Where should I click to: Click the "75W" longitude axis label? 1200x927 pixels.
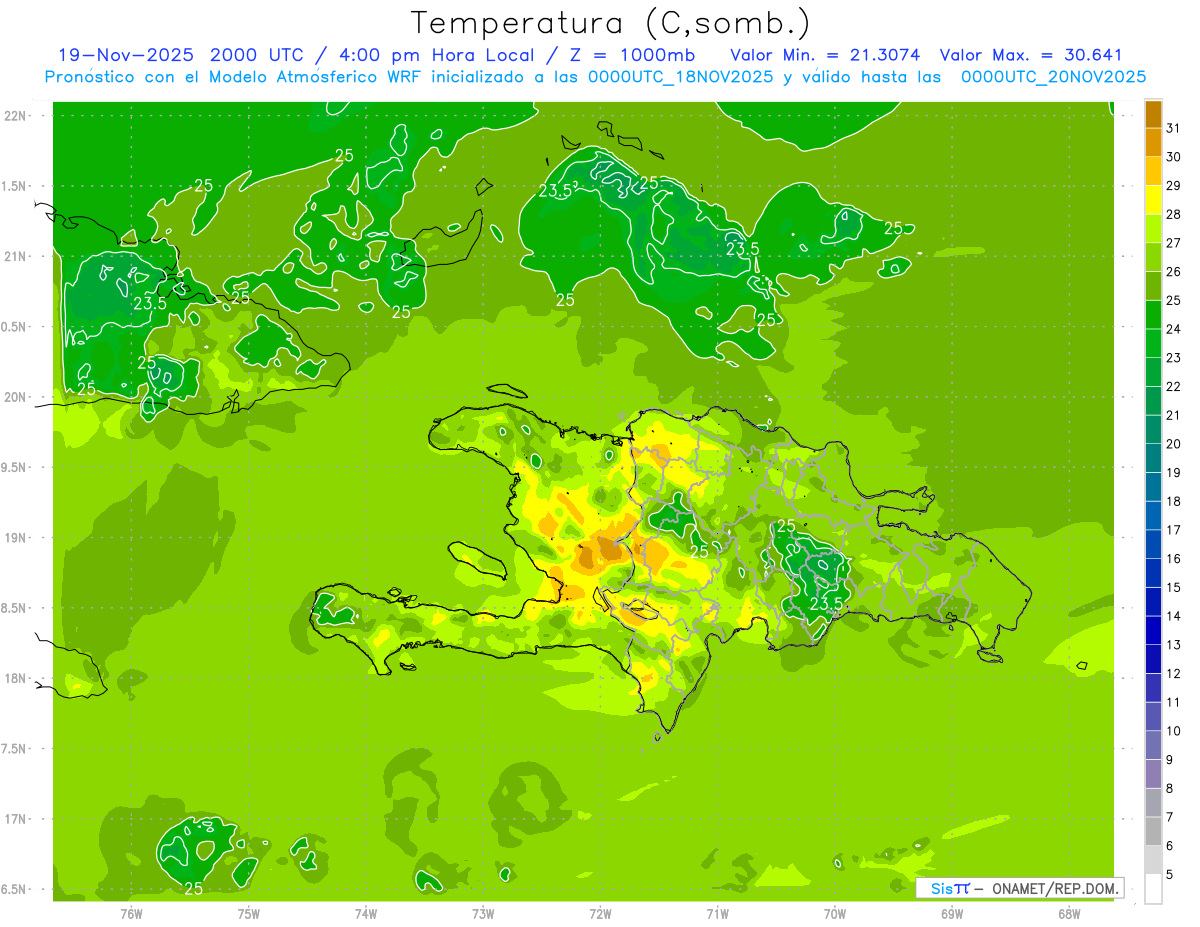[249, 913]
